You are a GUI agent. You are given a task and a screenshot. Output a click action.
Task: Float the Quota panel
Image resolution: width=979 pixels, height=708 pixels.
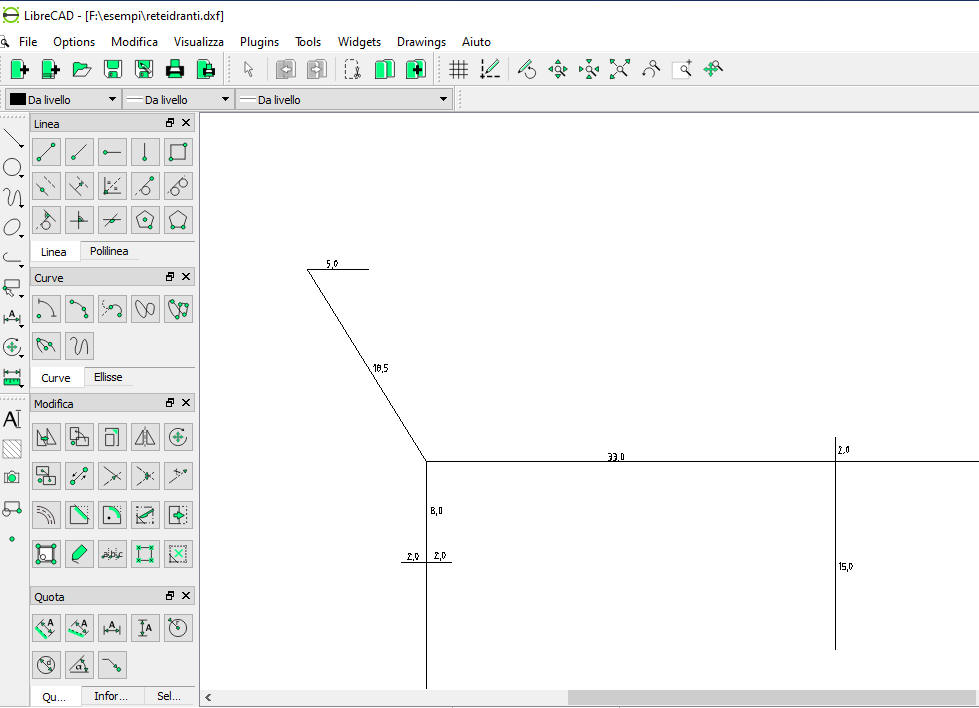(170, 596)
